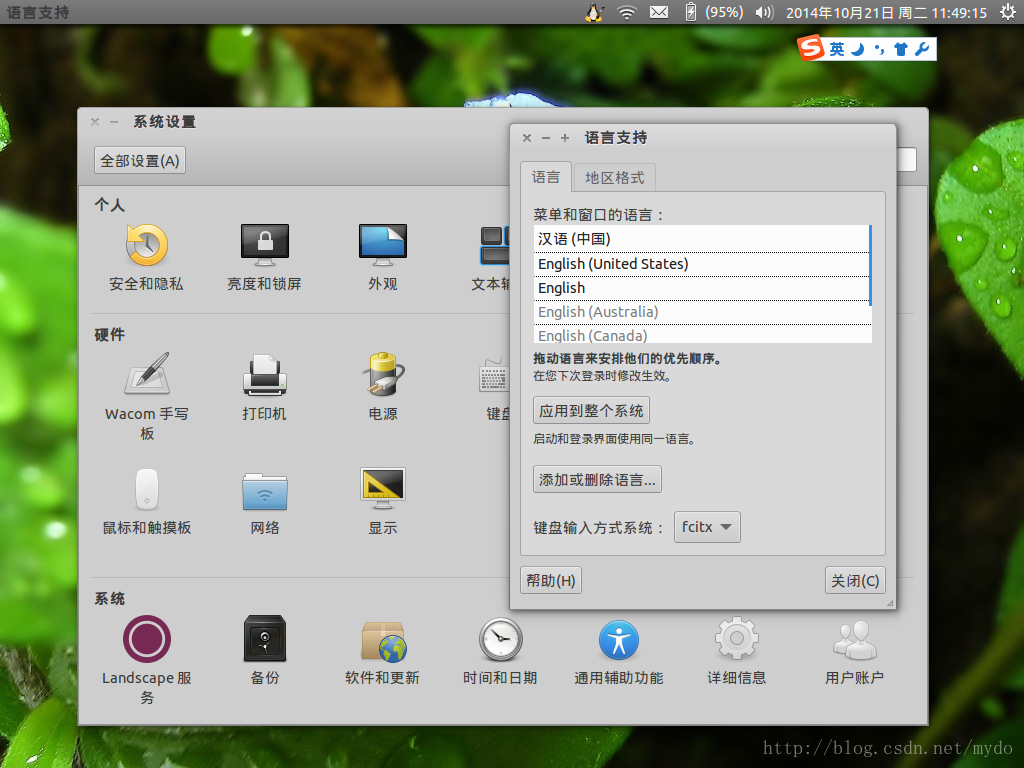Open the system session gear menu
This screenshot has width=1024, height=768.
(1008, 12)
